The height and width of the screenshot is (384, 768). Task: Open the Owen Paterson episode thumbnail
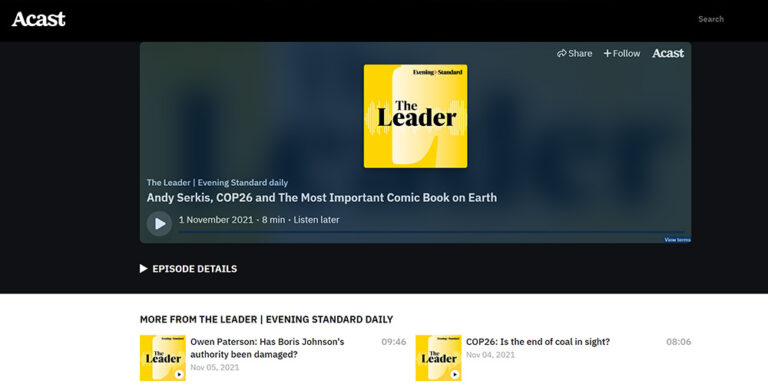pyautogui.click(x=163, y=358)
